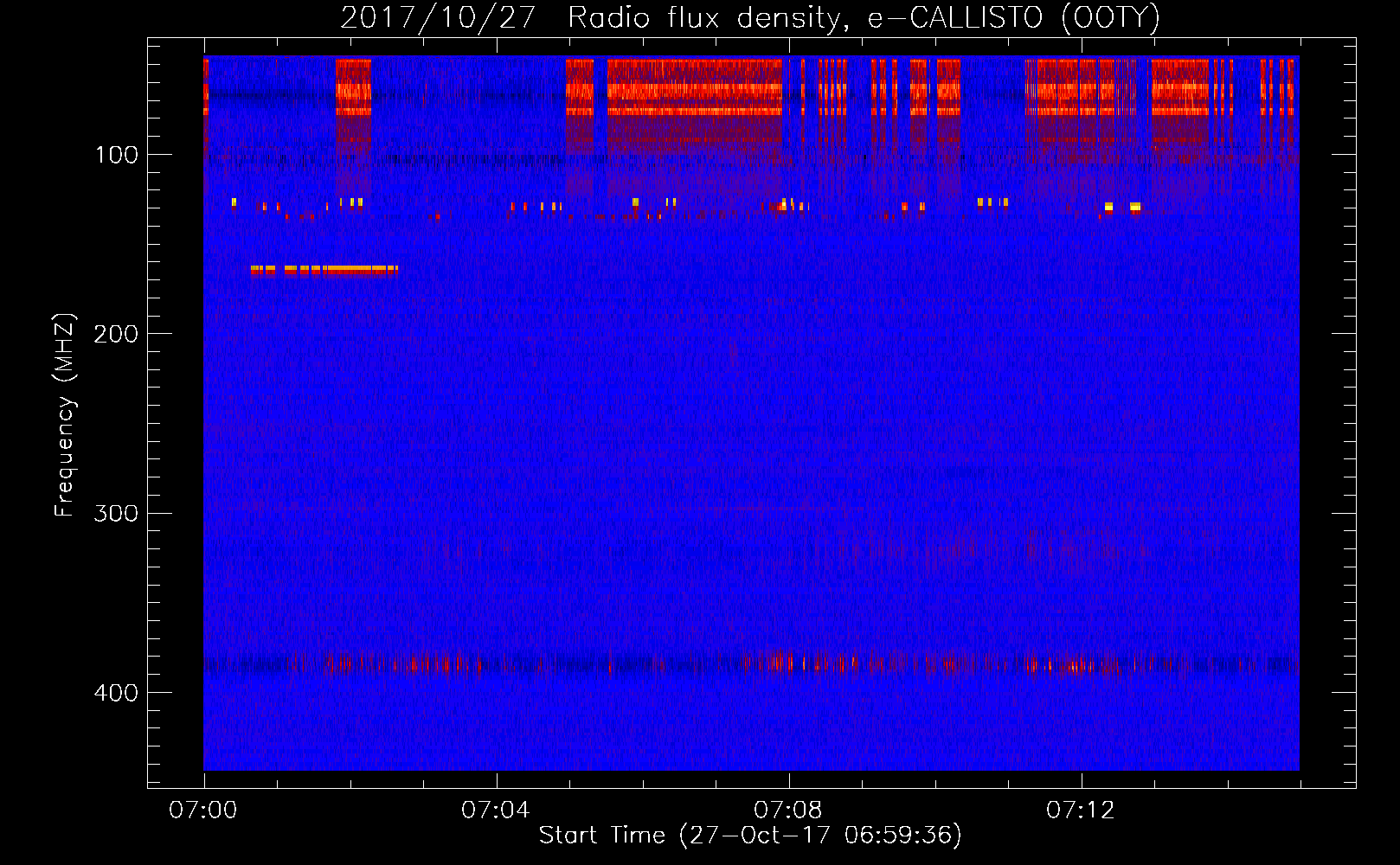
Task: Click the '07:04' time tick label
Action: point(496,810)
